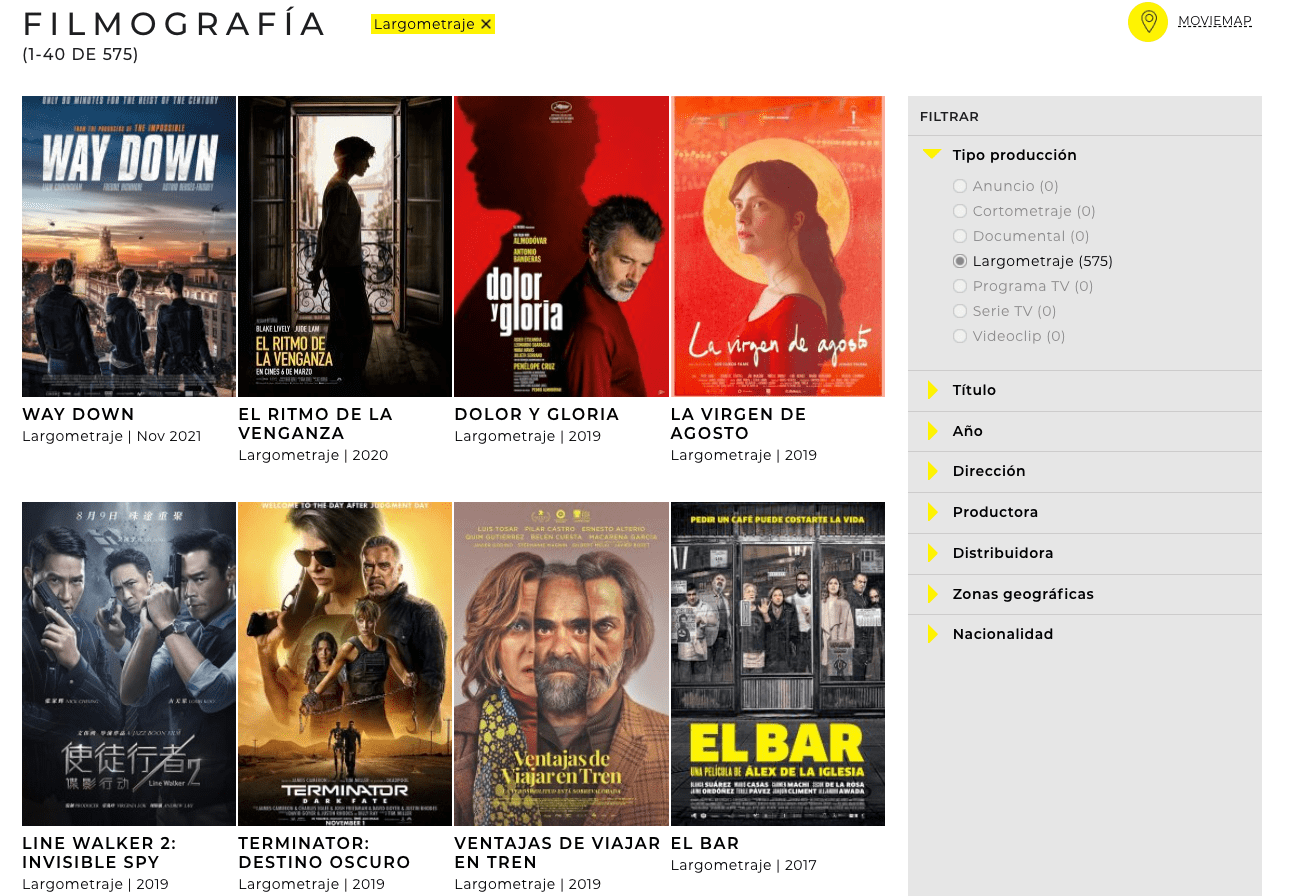Click the '(1-40 DE 575)' results count

80,55
